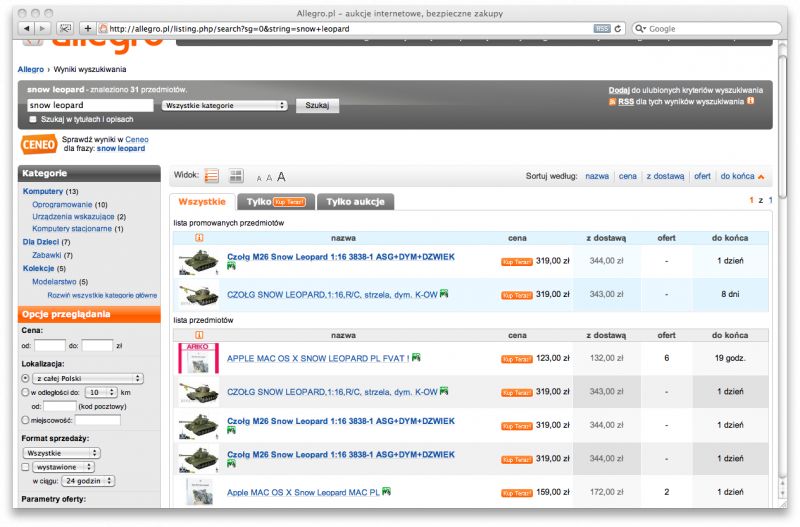
Task: Open the show all bookmarks icon
Action: tap(65, 29)
